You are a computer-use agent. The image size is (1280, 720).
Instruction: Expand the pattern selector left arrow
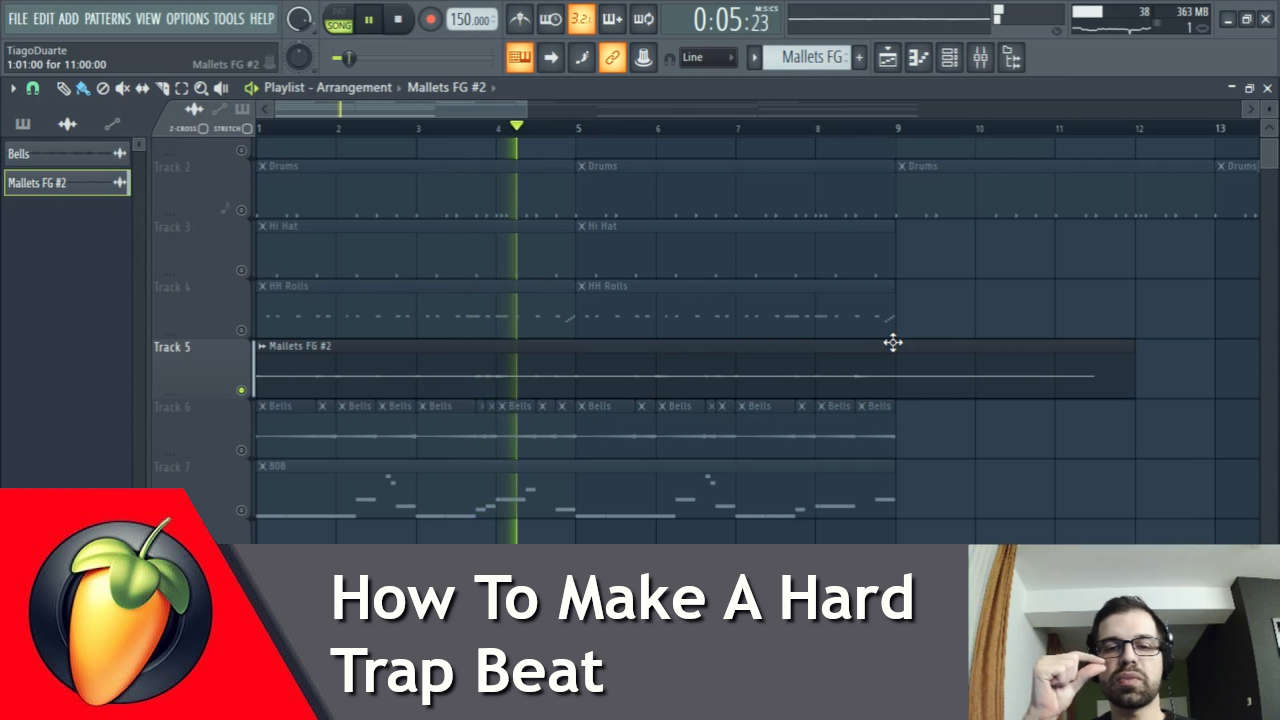pos(755,57)
